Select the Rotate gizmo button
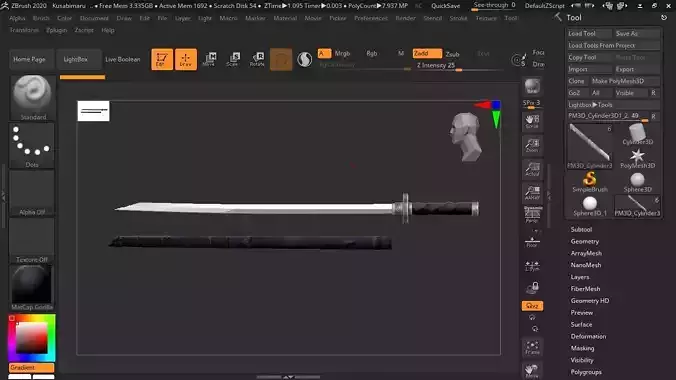This screenshot has width=676, height=380. tap(257, 59)
